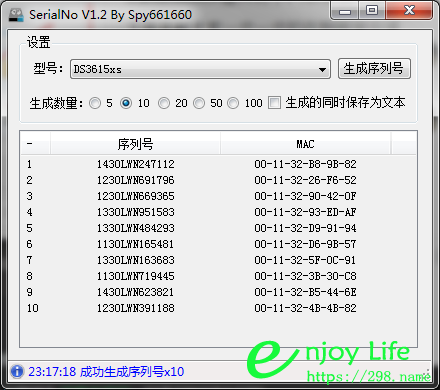
Task: Minimize the SerialNo window
Action: pyautogui.click(x=345, y=11)
